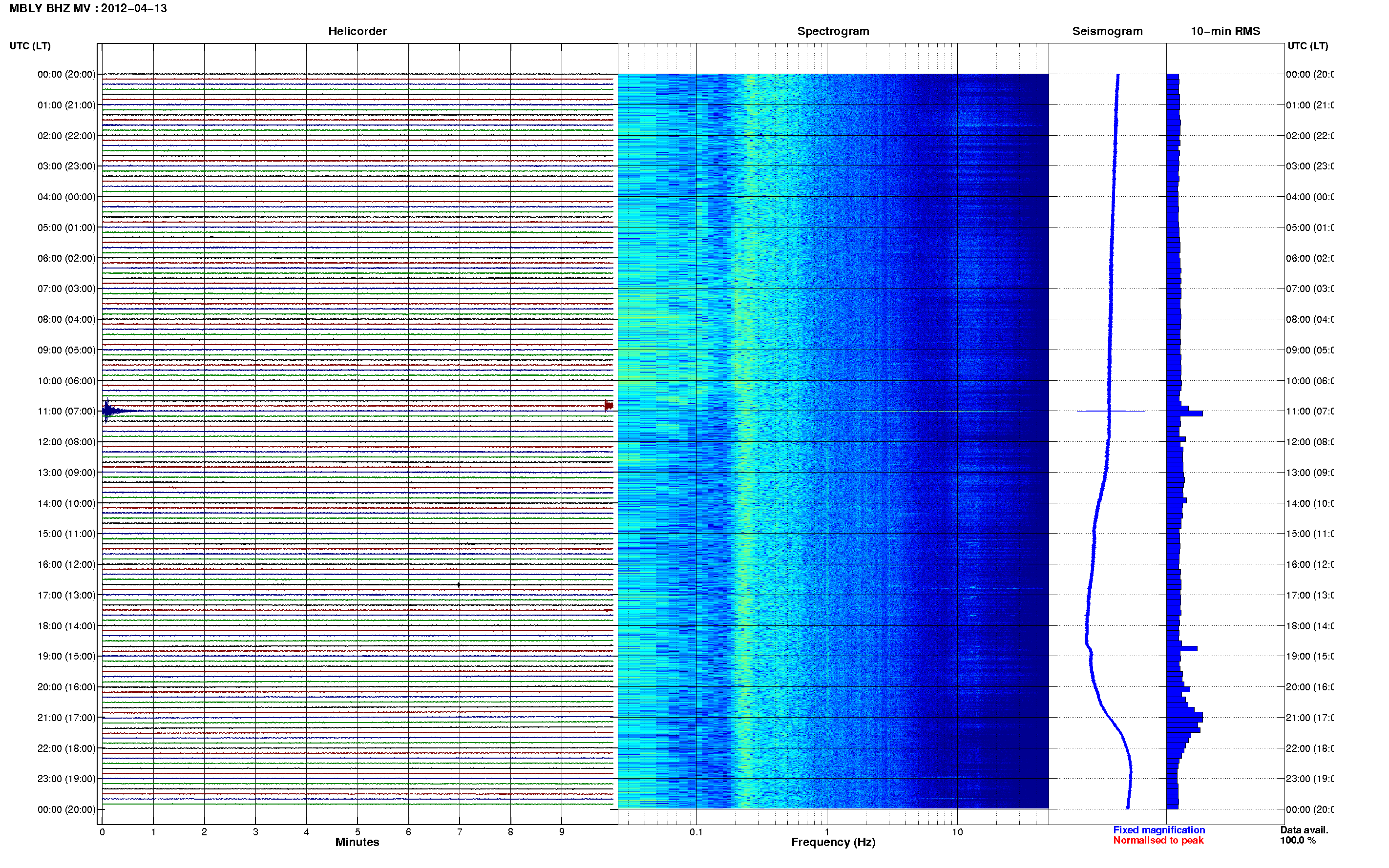Click the left '10:00 (06:00)' time label
This screenshot has width=1389, height=868.
coord(66,381)
